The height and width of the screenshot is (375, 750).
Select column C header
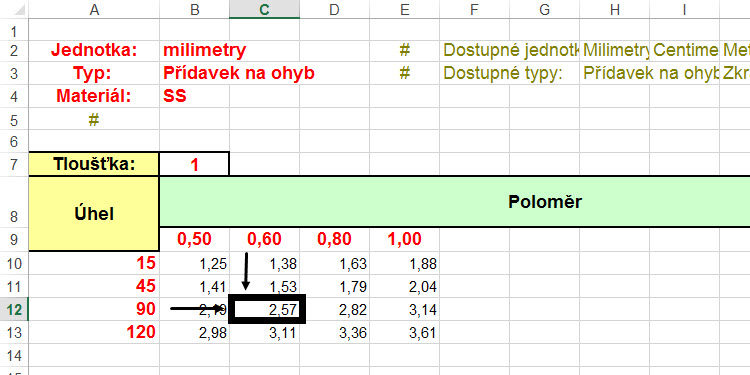point(265,10)
